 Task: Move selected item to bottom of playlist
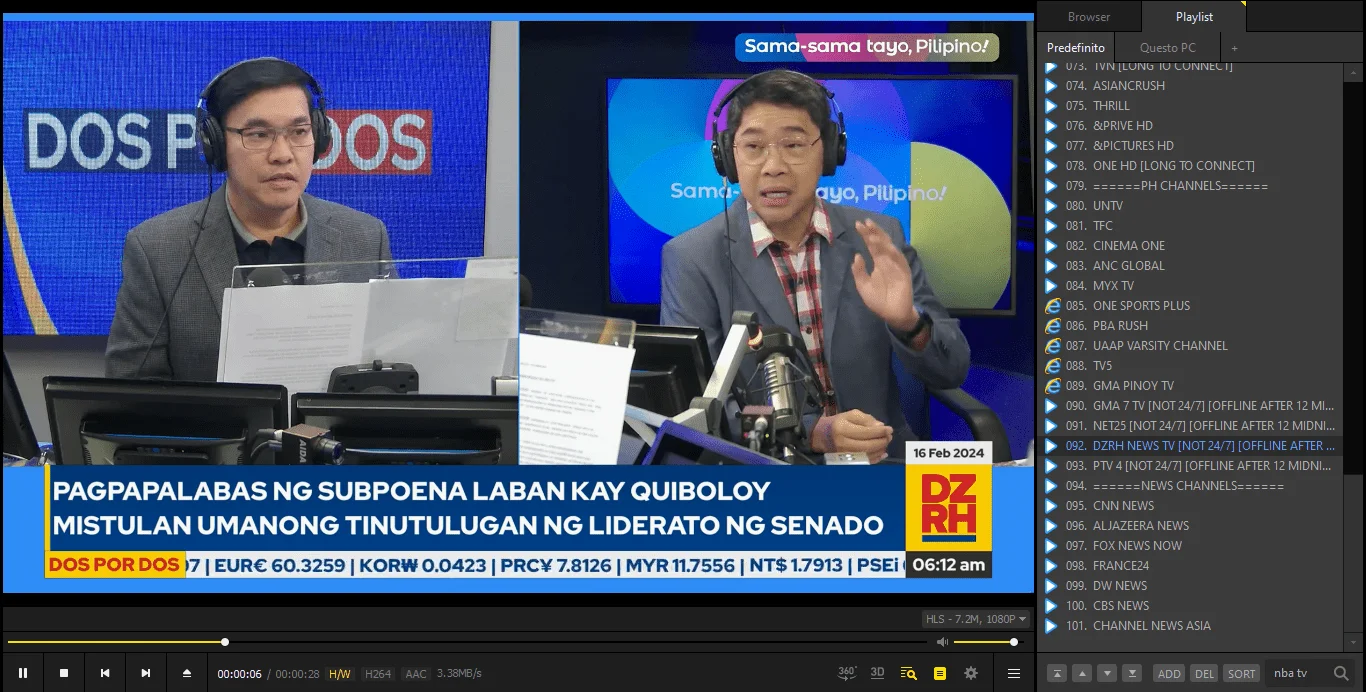point(1132,673)
